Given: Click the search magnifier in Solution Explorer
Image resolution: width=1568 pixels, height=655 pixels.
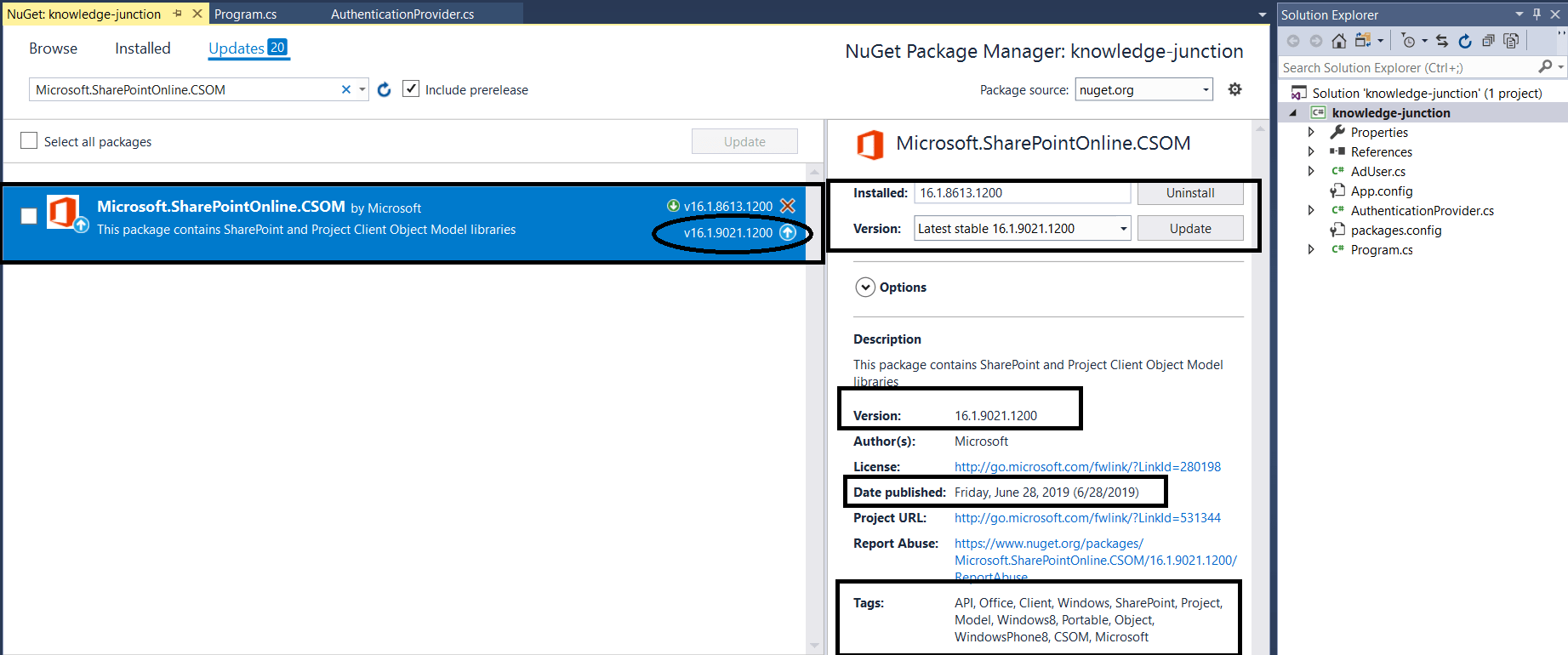Looking at the screenshot, I should coord(1546,66).
